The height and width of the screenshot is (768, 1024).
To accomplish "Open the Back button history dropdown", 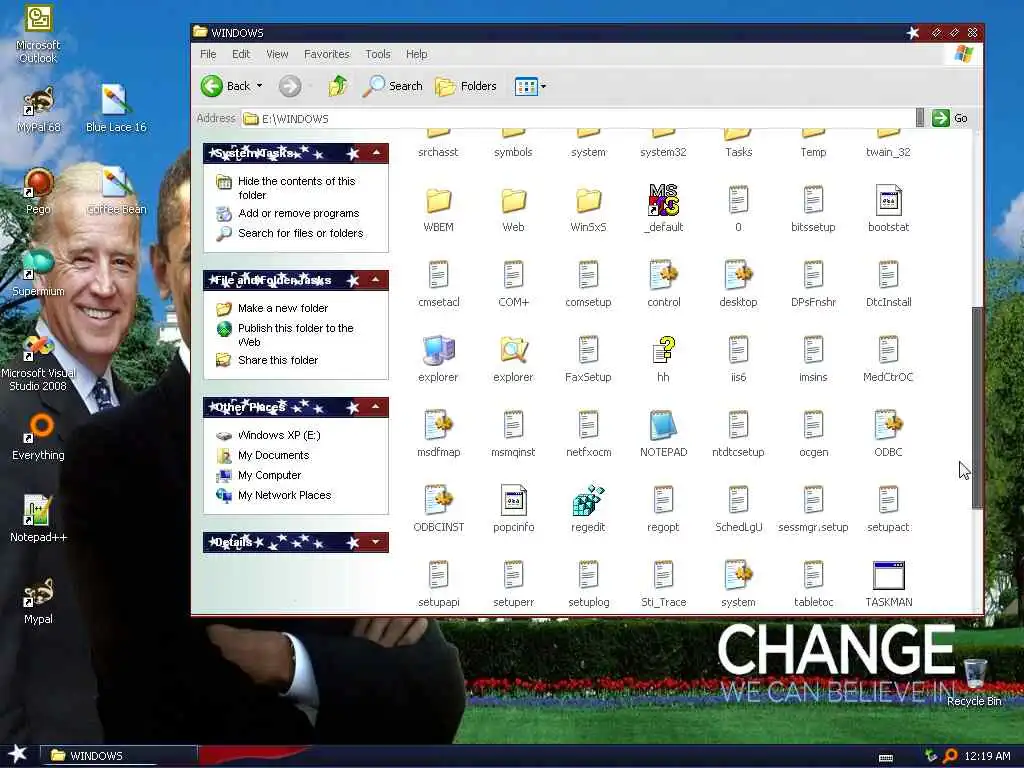I will [259, 86].
